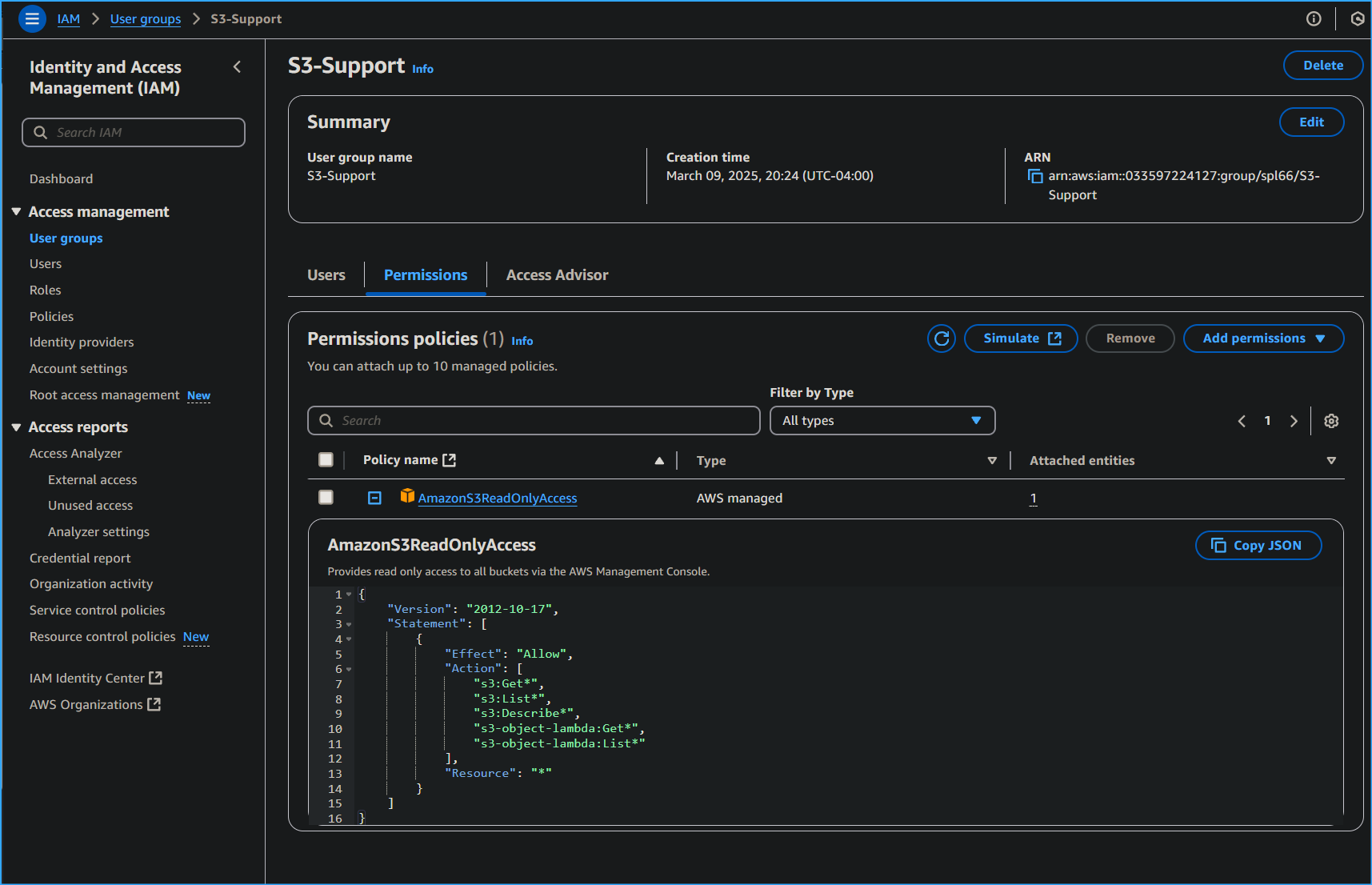This screenshot has width=1372, height=885.
Task: Collapse the AmazonS3ReadOnlyAccess policy details
Action: tap(374, 498)
